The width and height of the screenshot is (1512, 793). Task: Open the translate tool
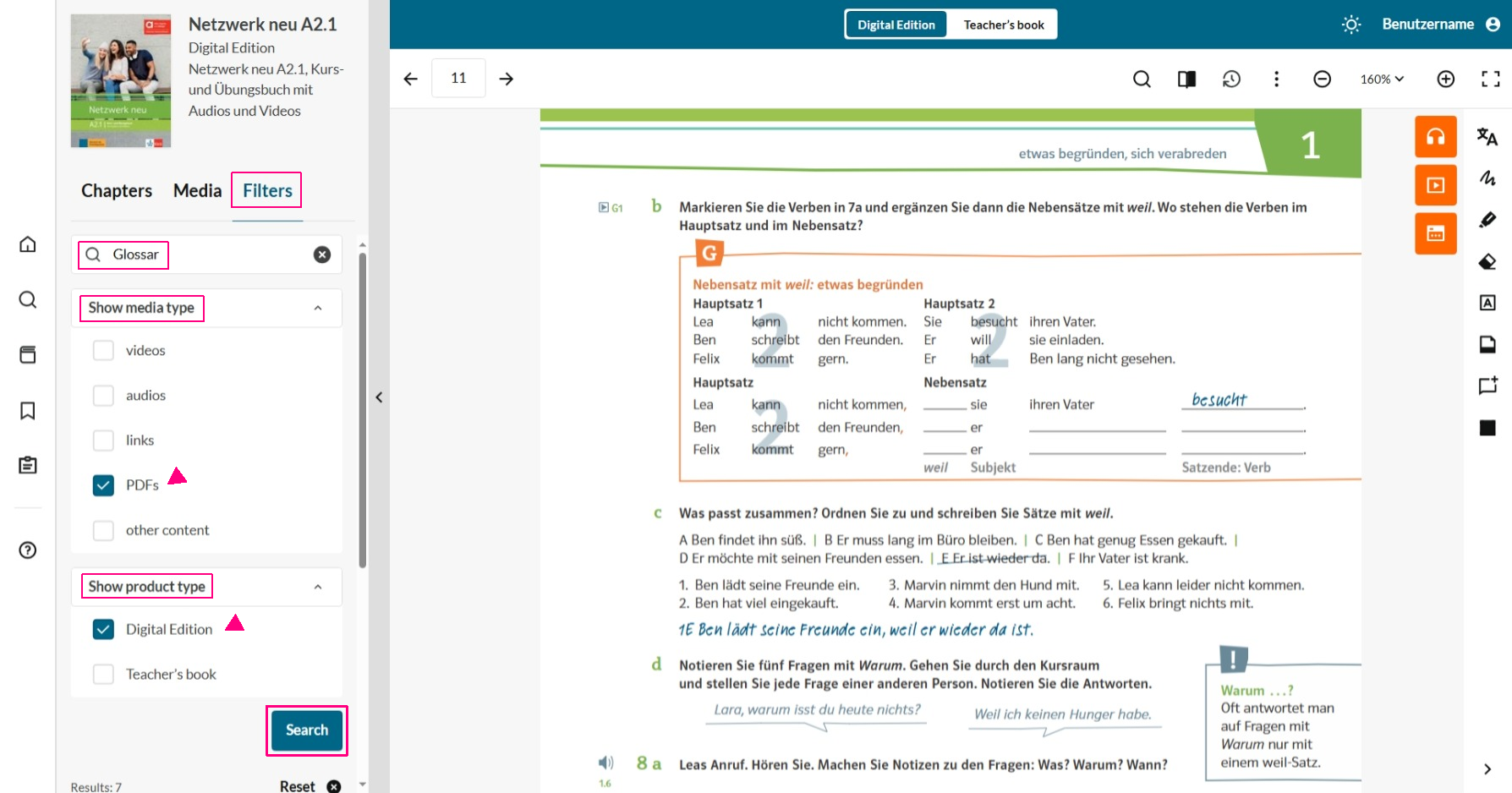point(1487,137)
